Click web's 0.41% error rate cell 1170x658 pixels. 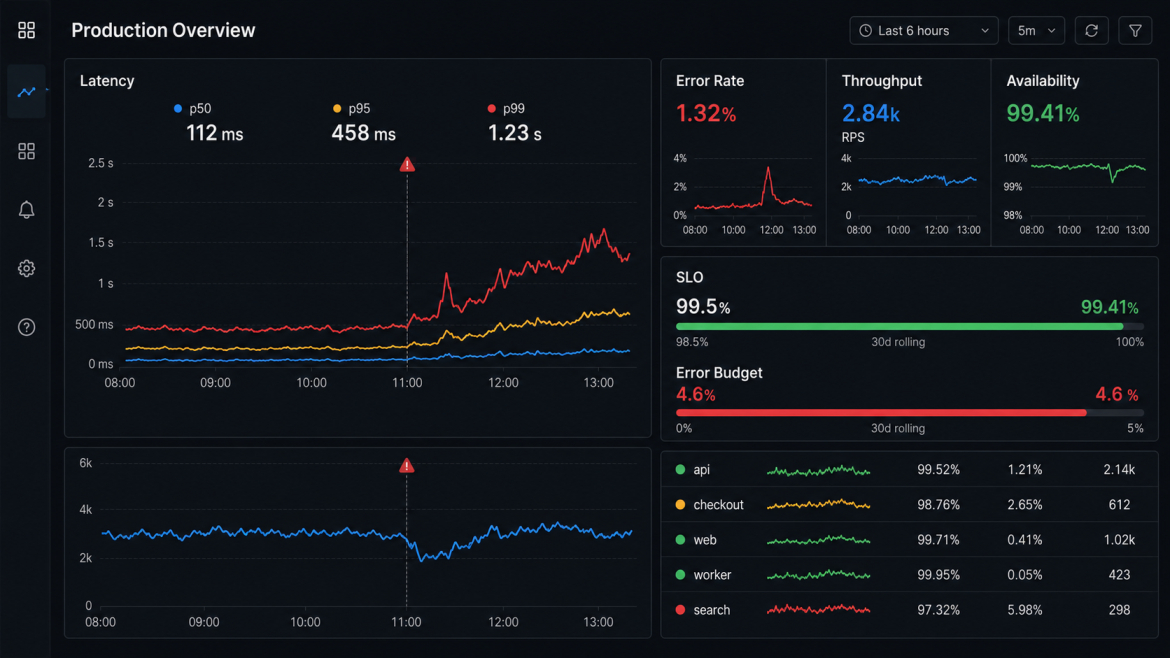(1024, 539)
